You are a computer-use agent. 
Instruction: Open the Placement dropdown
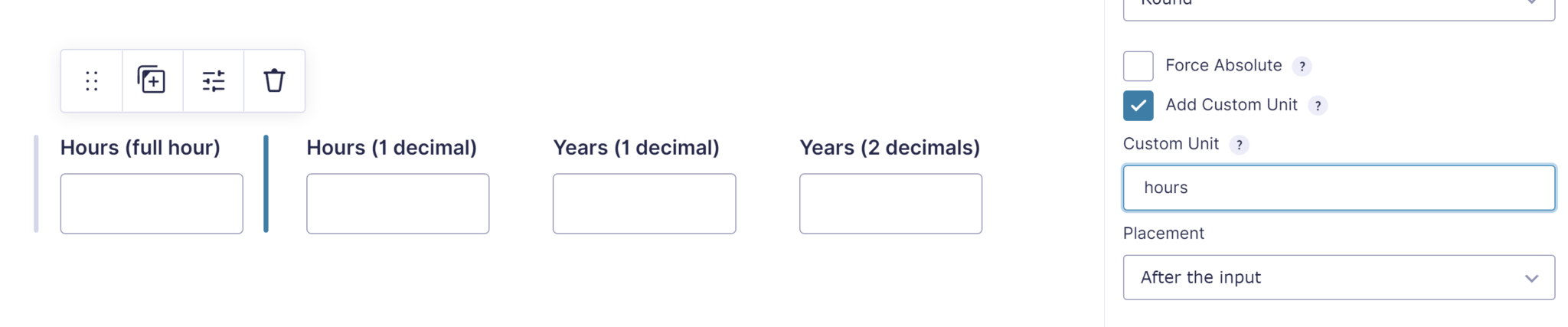1338,277
